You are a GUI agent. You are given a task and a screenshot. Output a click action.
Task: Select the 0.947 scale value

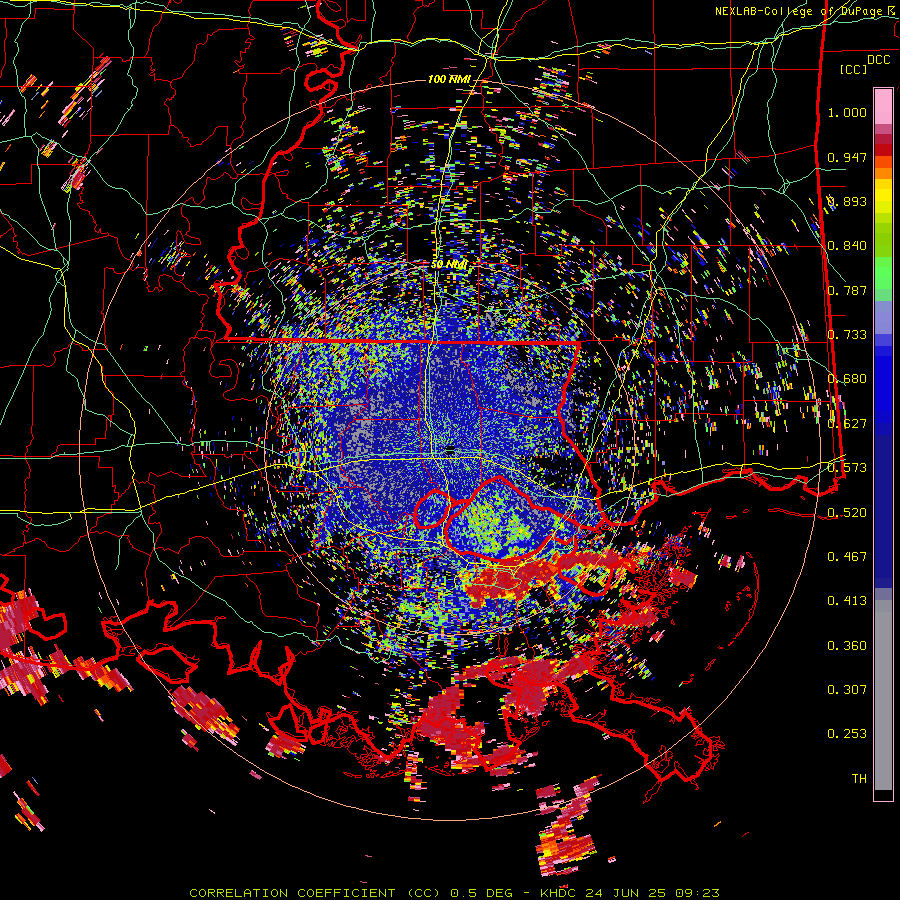[x=847, y=157]
